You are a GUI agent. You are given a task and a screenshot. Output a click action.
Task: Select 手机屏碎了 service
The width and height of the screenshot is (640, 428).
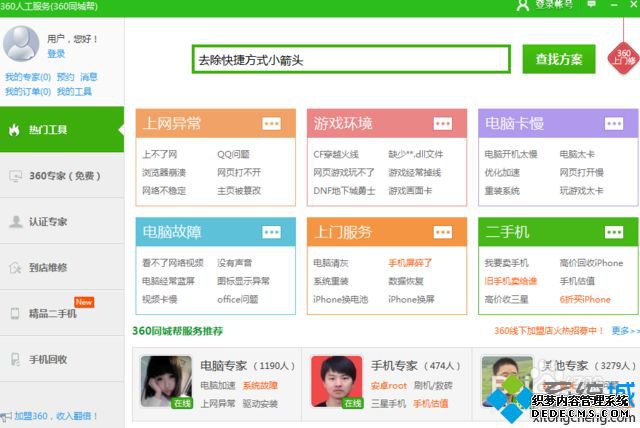point(410,263)
